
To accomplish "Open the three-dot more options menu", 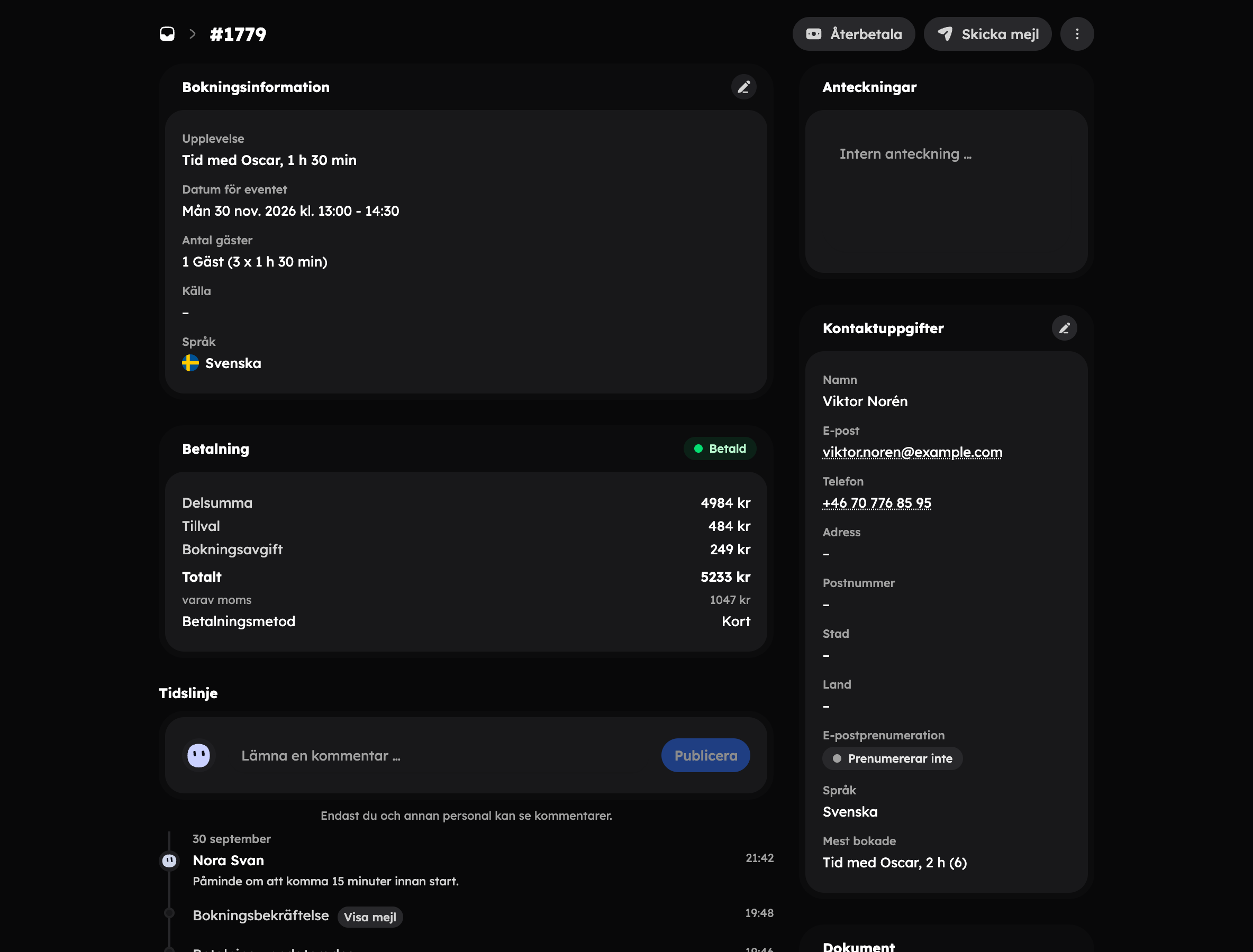I will [x=1077, y=34].
